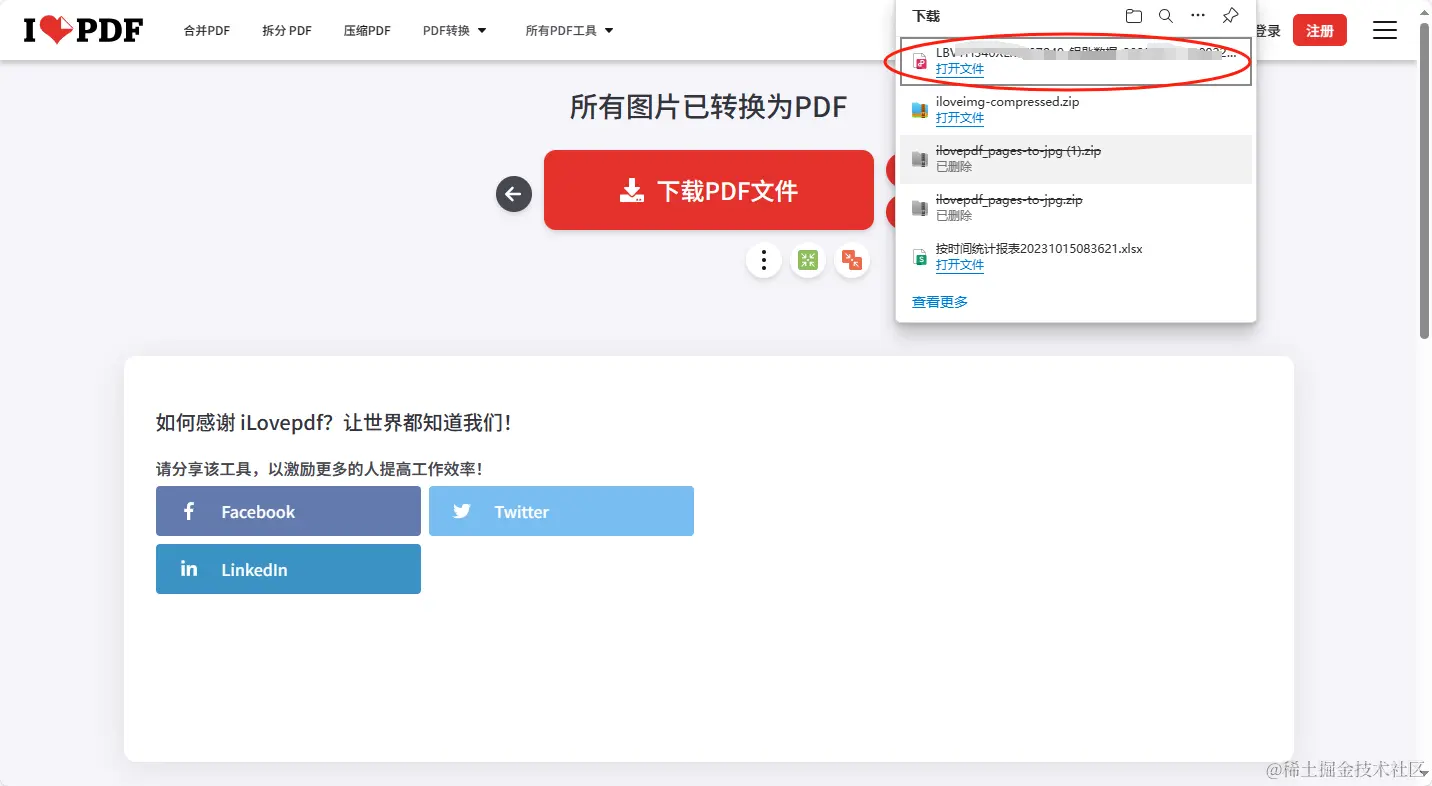This screenshot has height=786, width=1432.
Task: Open 压缩PDF menu item
Action: [367, 31]
